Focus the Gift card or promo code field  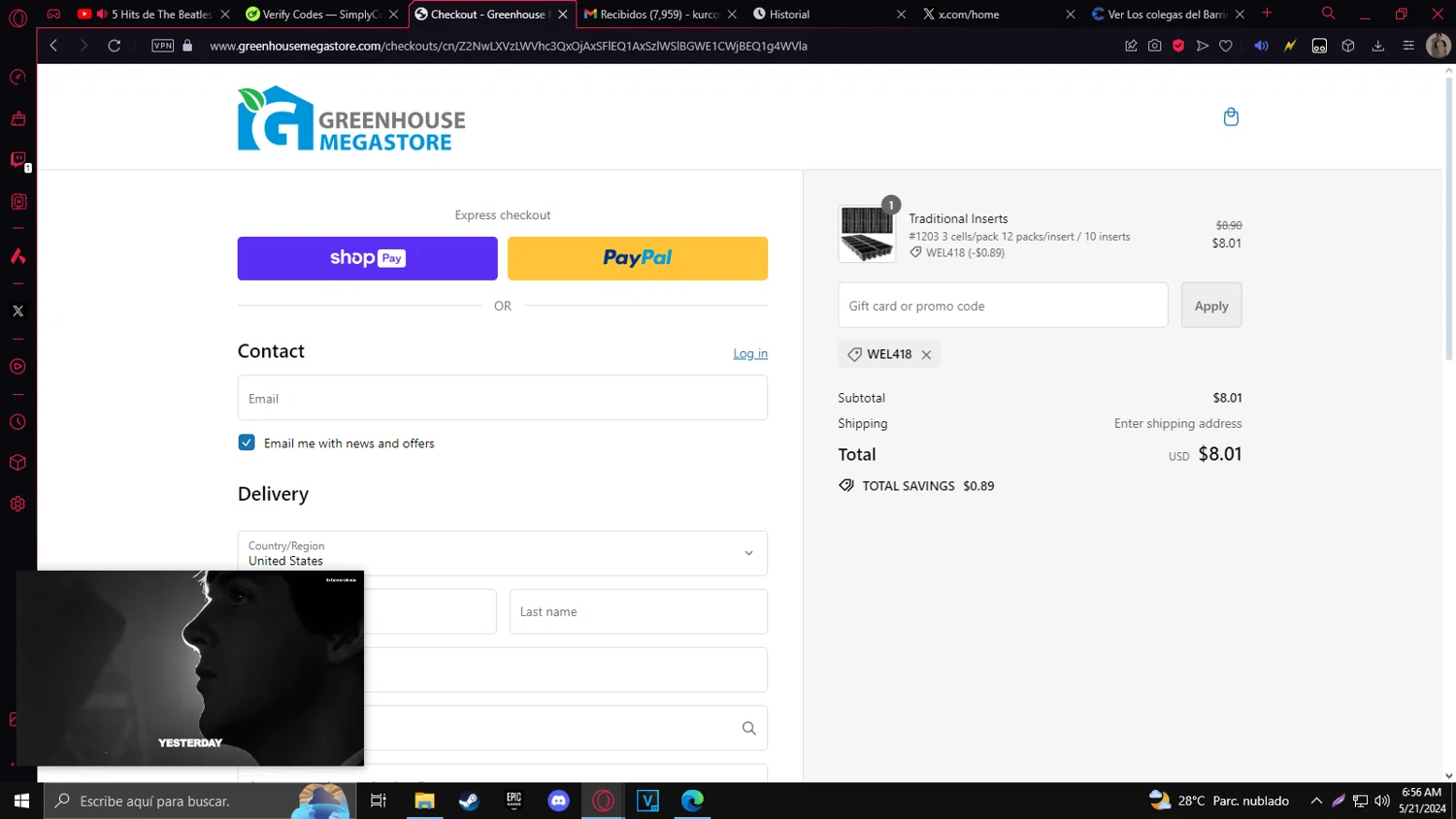1003,306
